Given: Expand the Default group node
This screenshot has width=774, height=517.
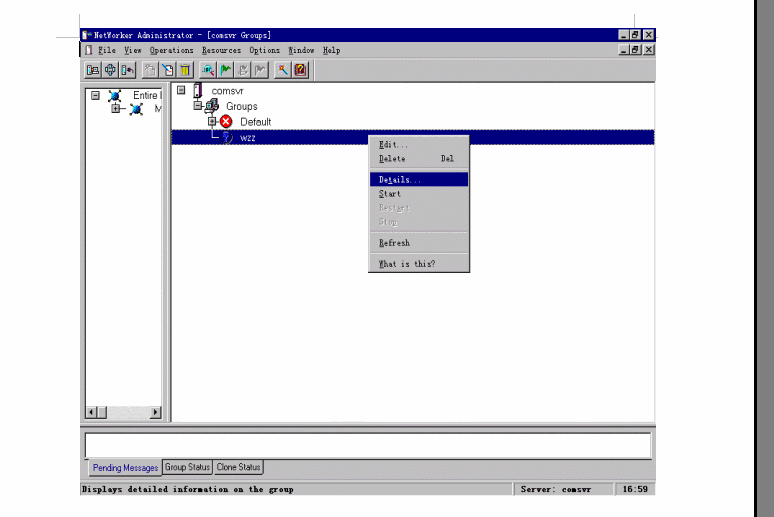Looking at the screenshot, I should (212, 122).
